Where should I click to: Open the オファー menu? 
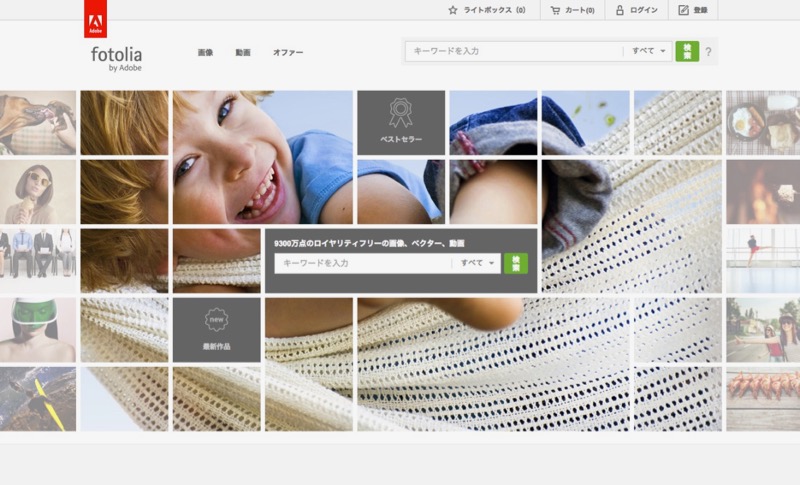click(288, 53)
